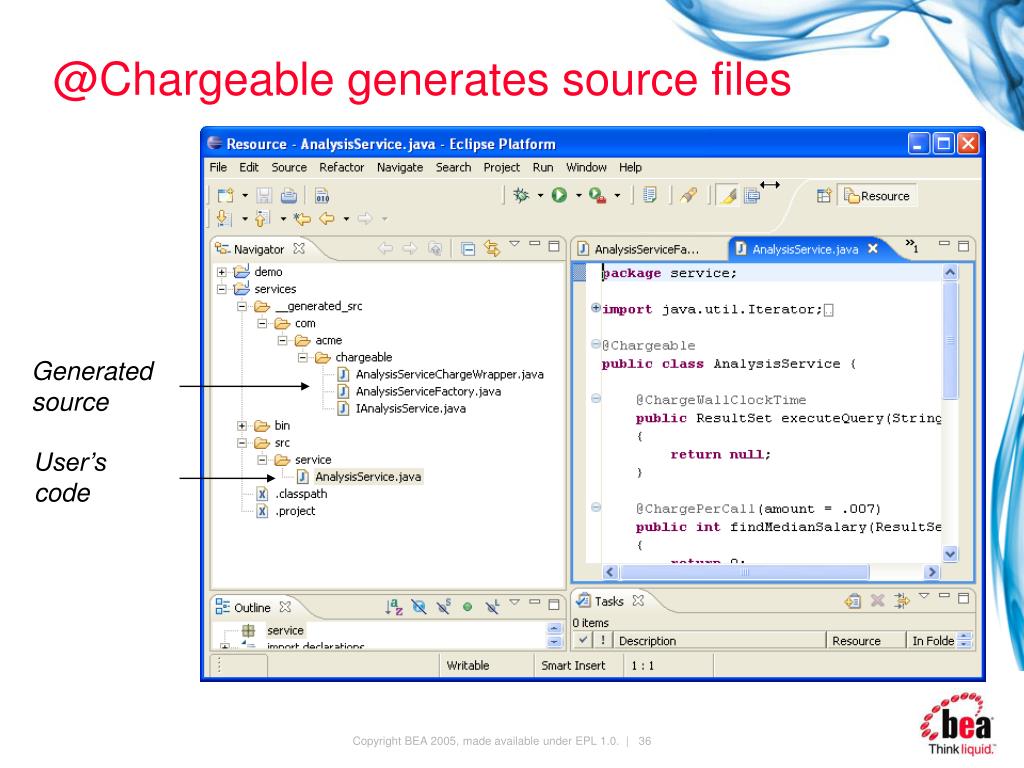This screenshot has width=1024, height=768.
Task: Click the Delete X icon in Tasks toolbar
Action: [x=877, y=600]
